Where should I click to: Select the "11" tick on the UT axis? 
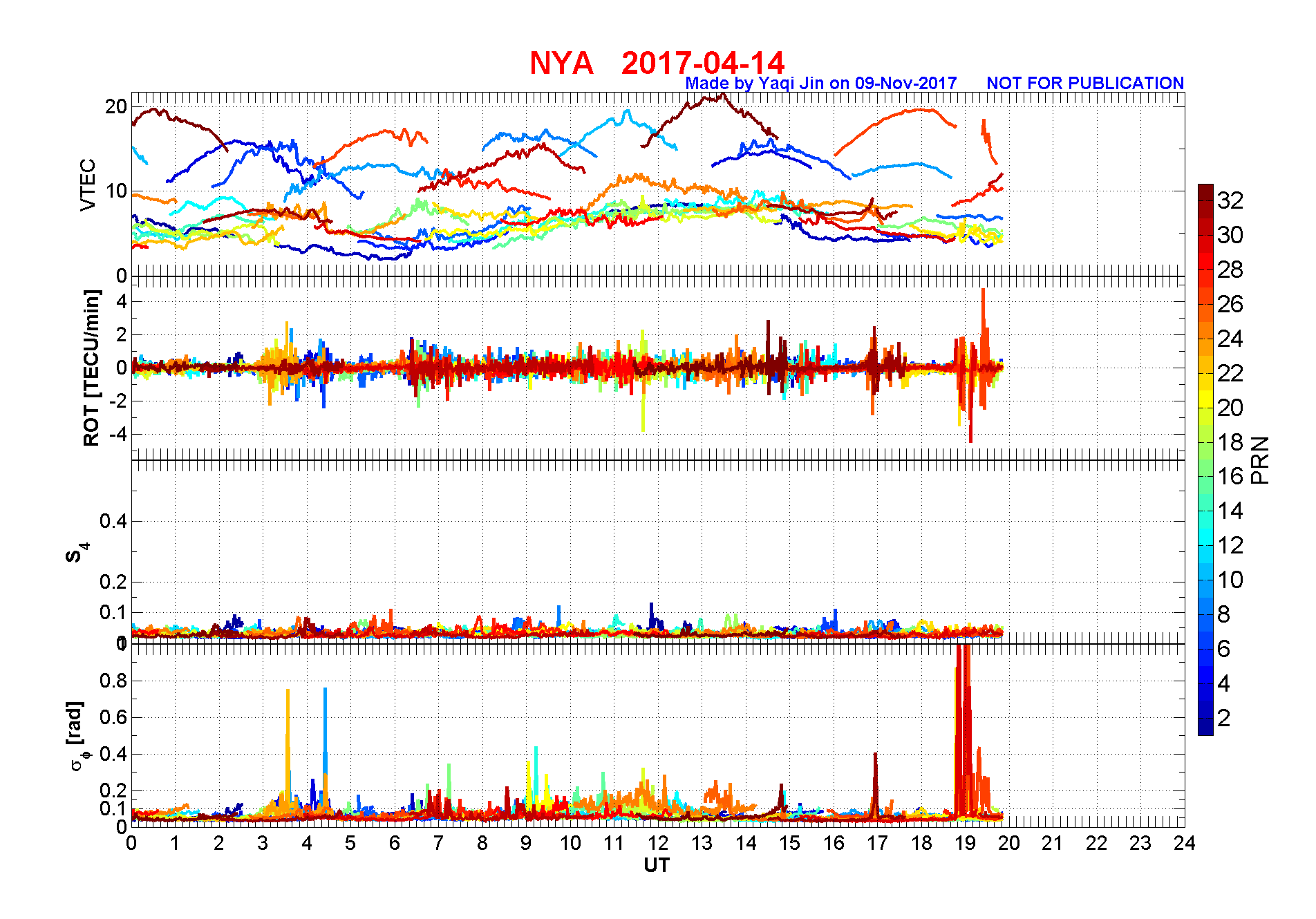(x=614, y=844)
